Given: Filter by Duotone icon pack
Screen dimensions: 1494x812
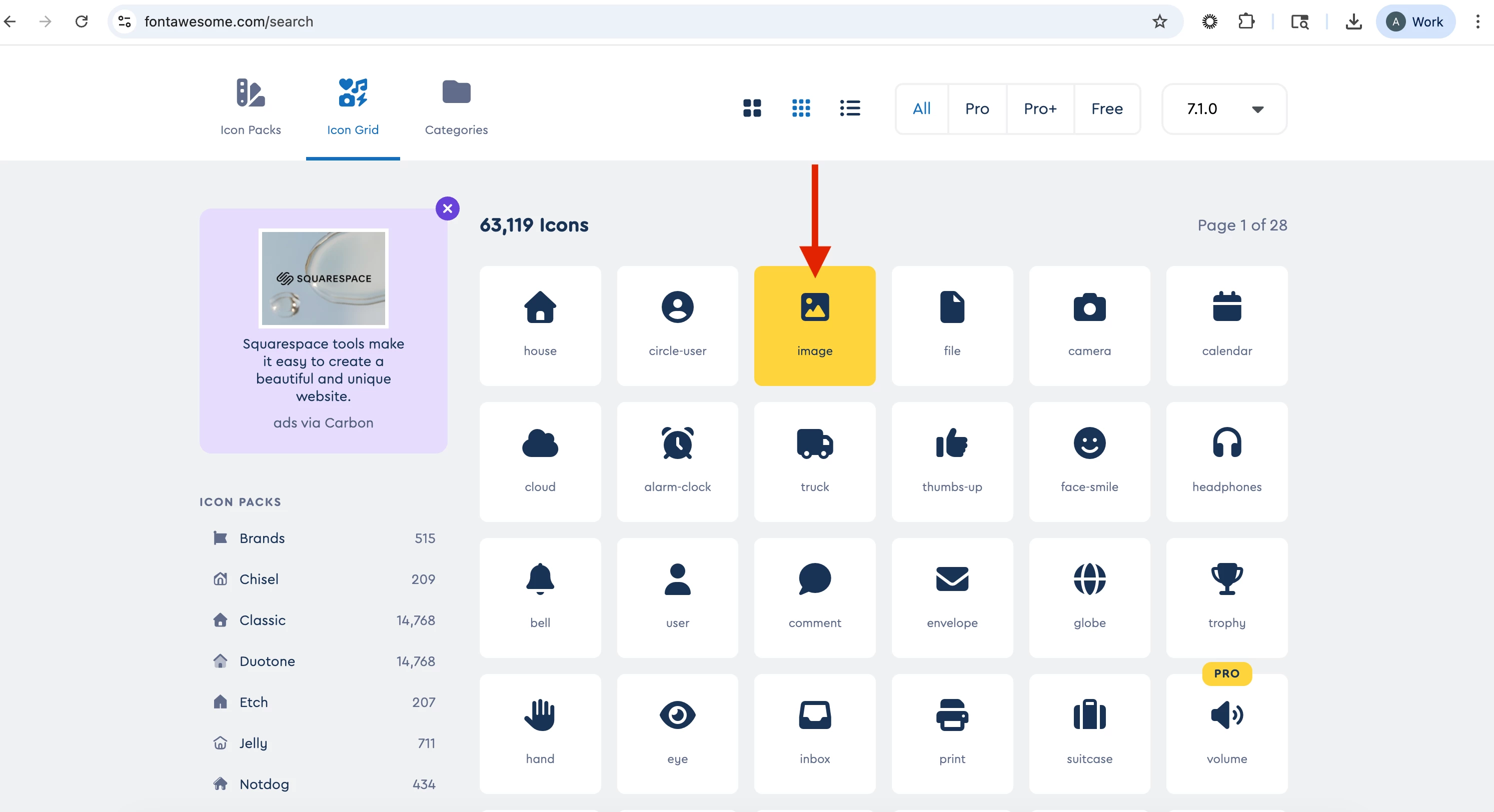Looking at the screenshot, I should click(267, 660).
